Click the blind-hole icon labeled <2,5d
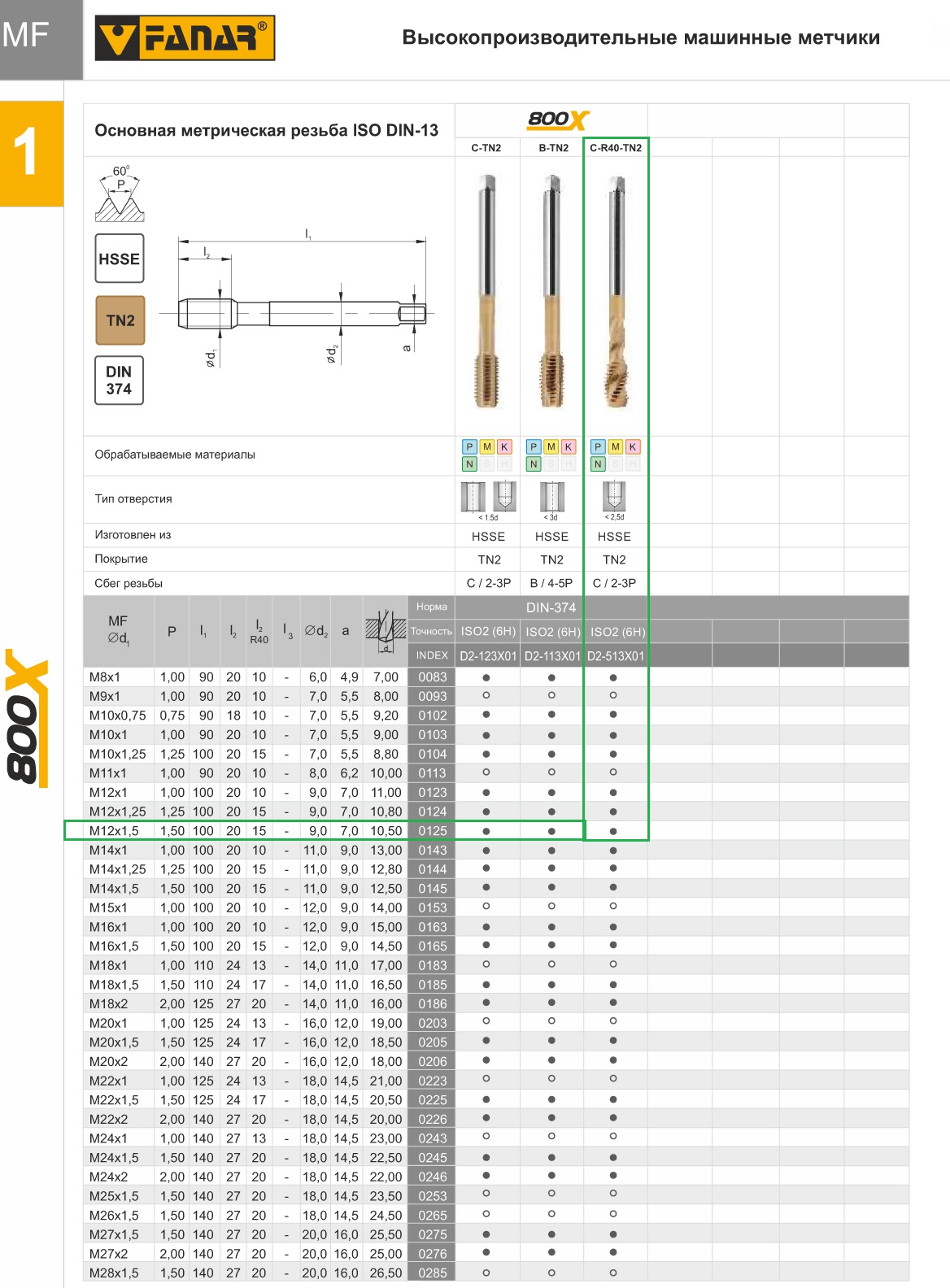 (614, 496)
